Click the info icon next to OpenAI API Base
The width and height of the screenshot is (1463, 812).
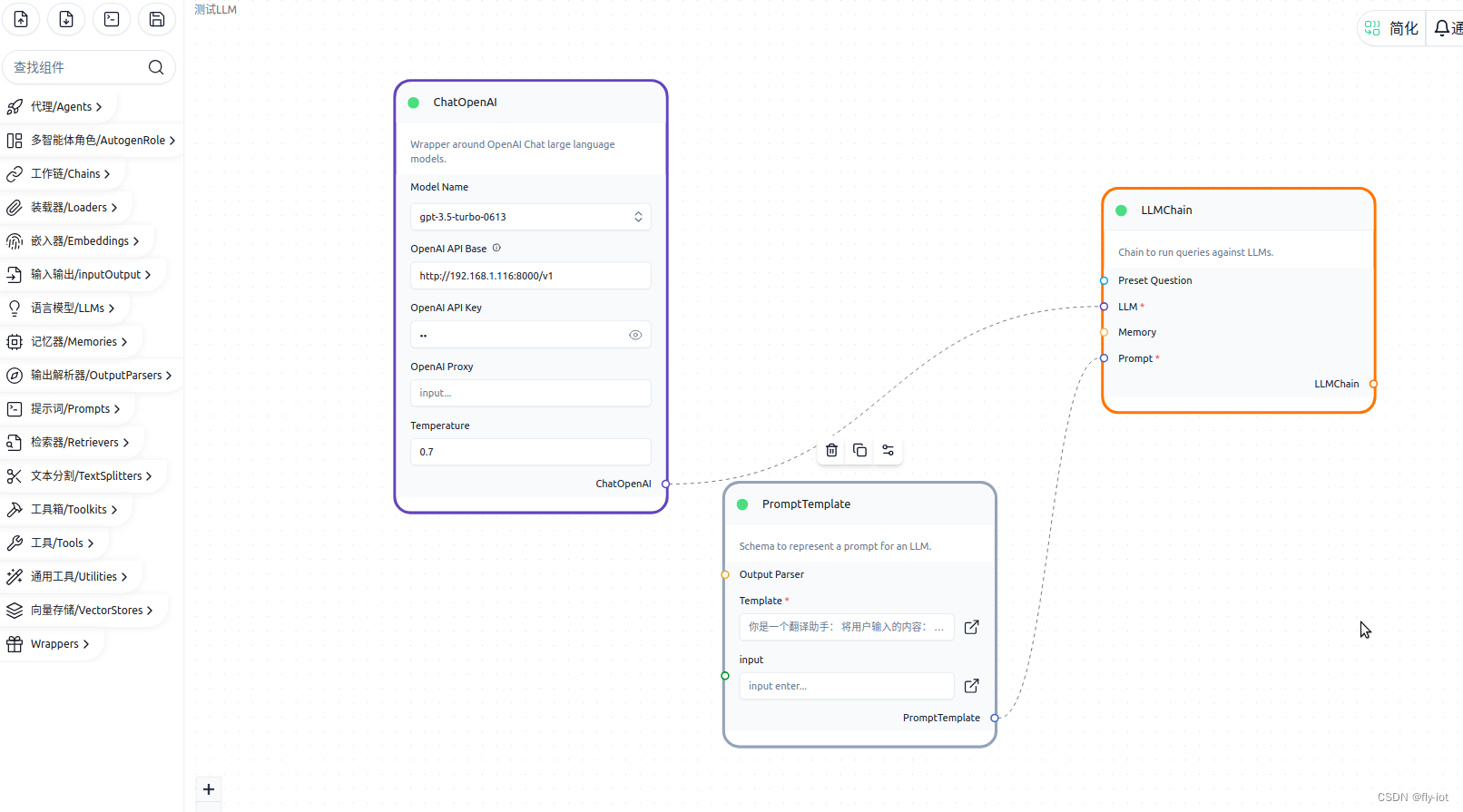pyautogui.click(x=496, y=248)
